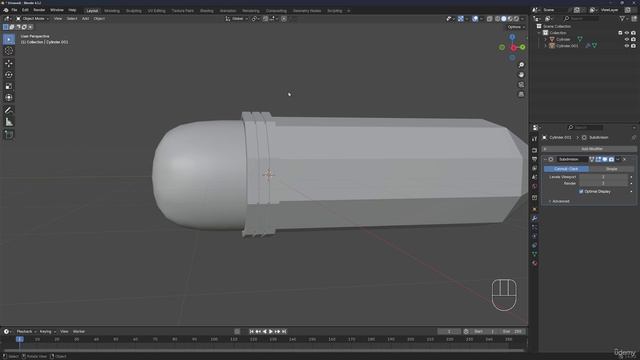Open the Render menu
The height and width of the screenshot is (360, 640).
click(39, 10)
